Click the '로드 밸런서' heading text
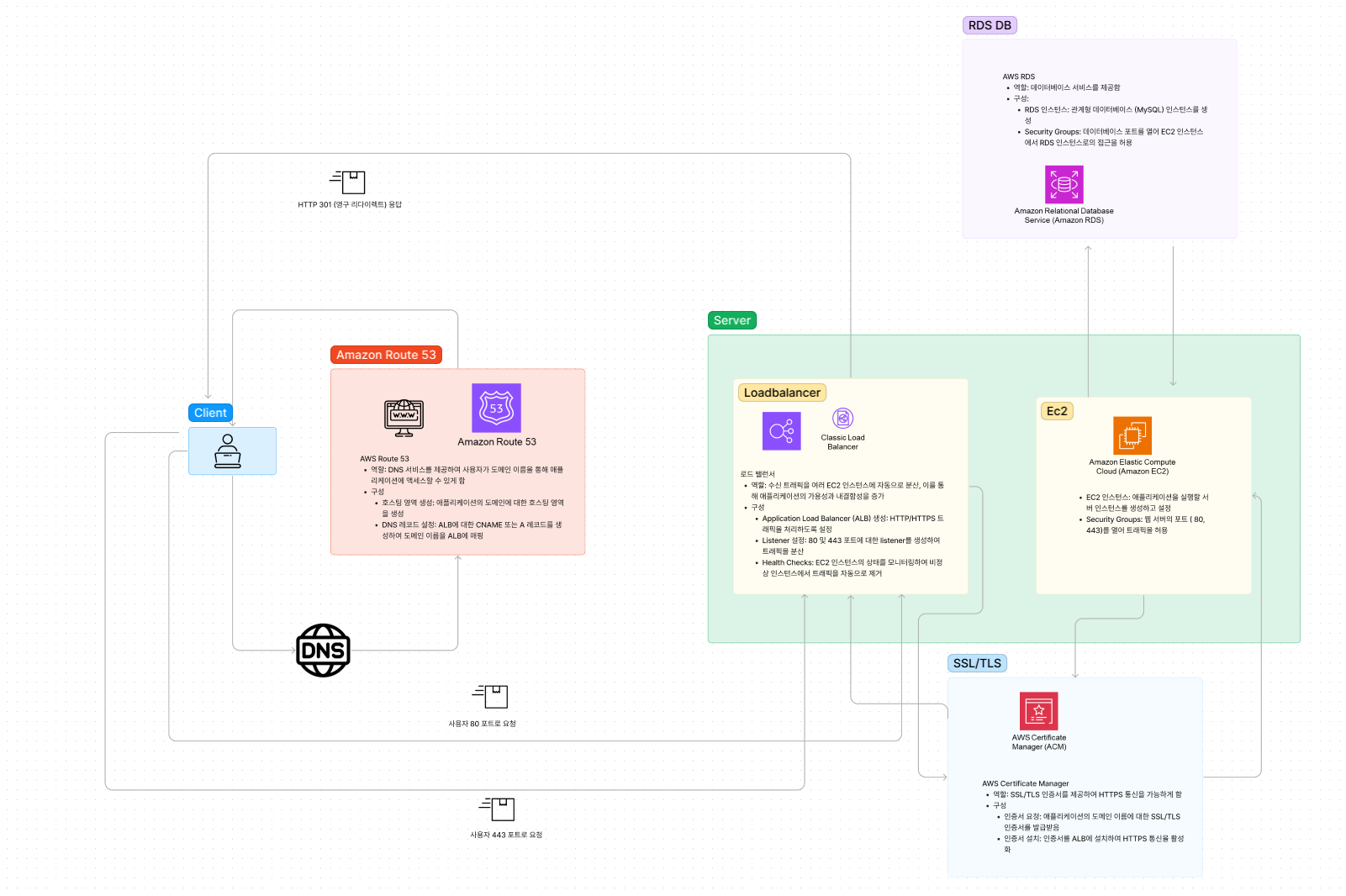This screenshot has height=896, width=1346. 757,474
